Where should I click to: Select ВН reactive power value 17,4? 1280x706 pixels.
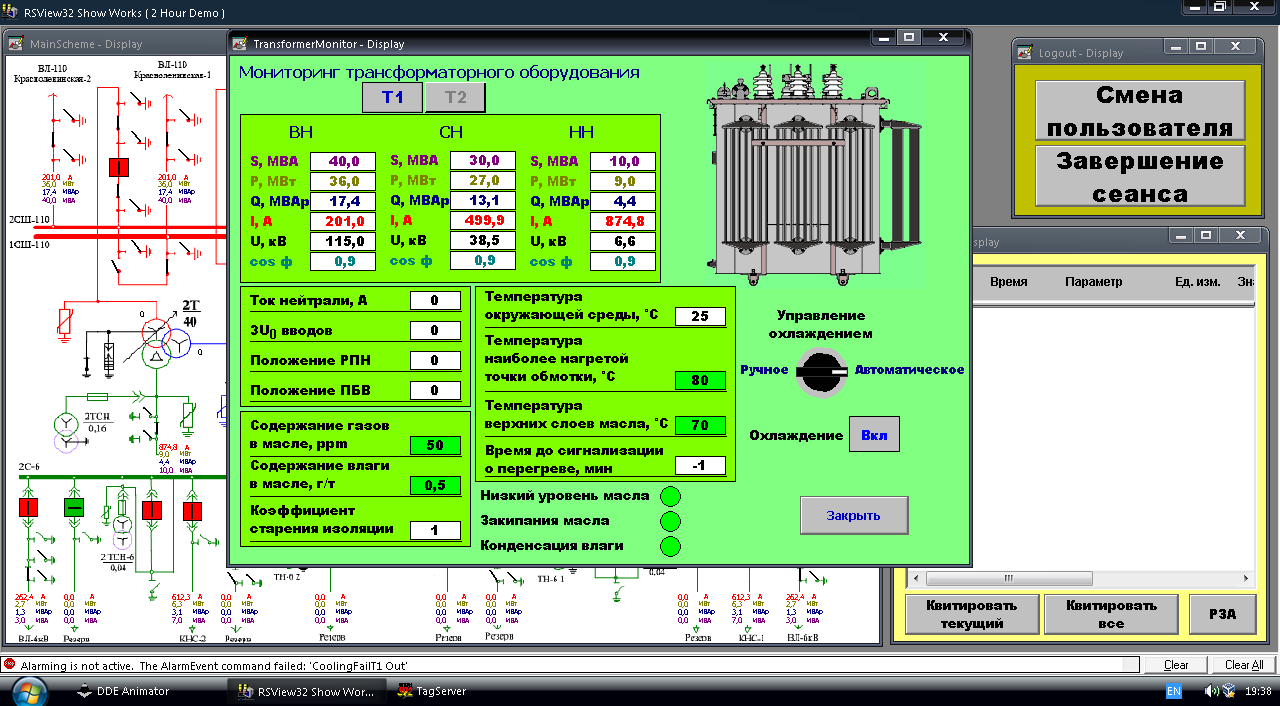343,201
